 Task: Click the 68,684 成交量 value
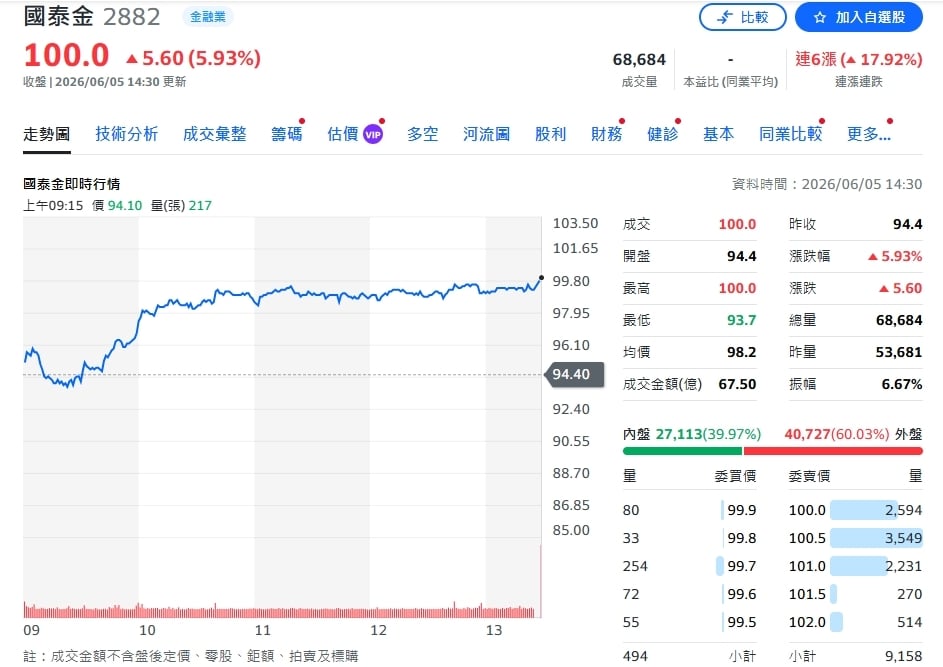point(639,60)
